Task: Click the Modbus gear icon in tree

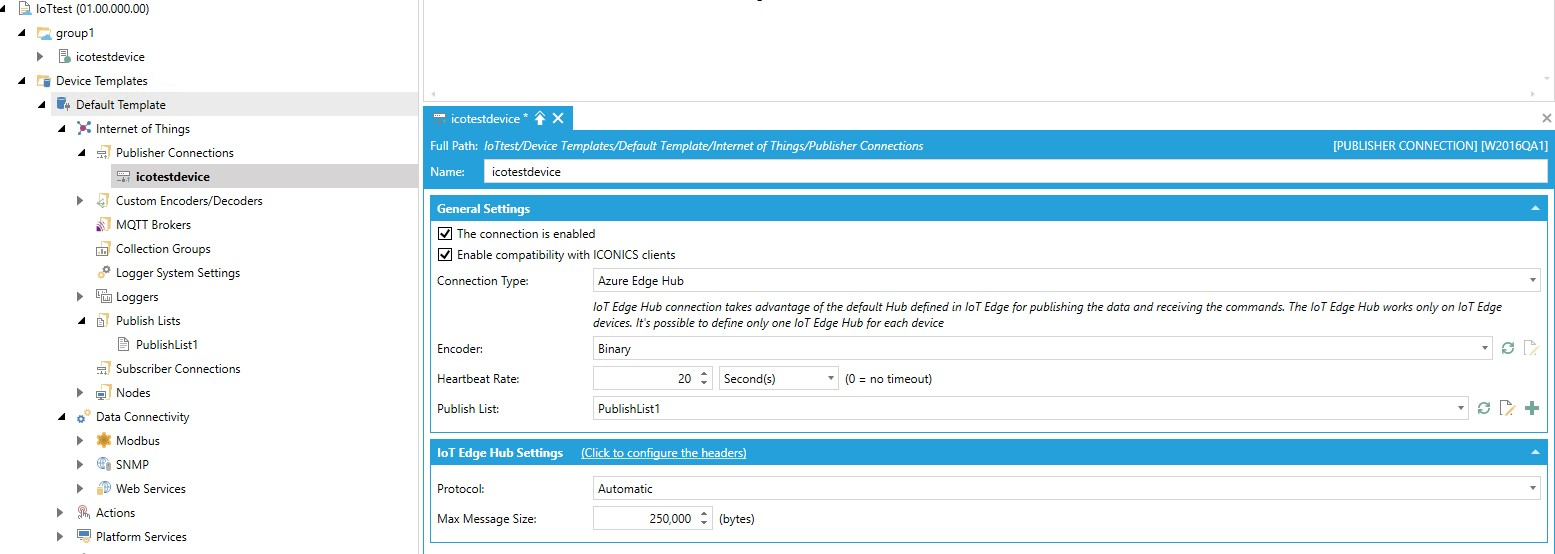Action: pyautogui.click(x=103, y=441)
